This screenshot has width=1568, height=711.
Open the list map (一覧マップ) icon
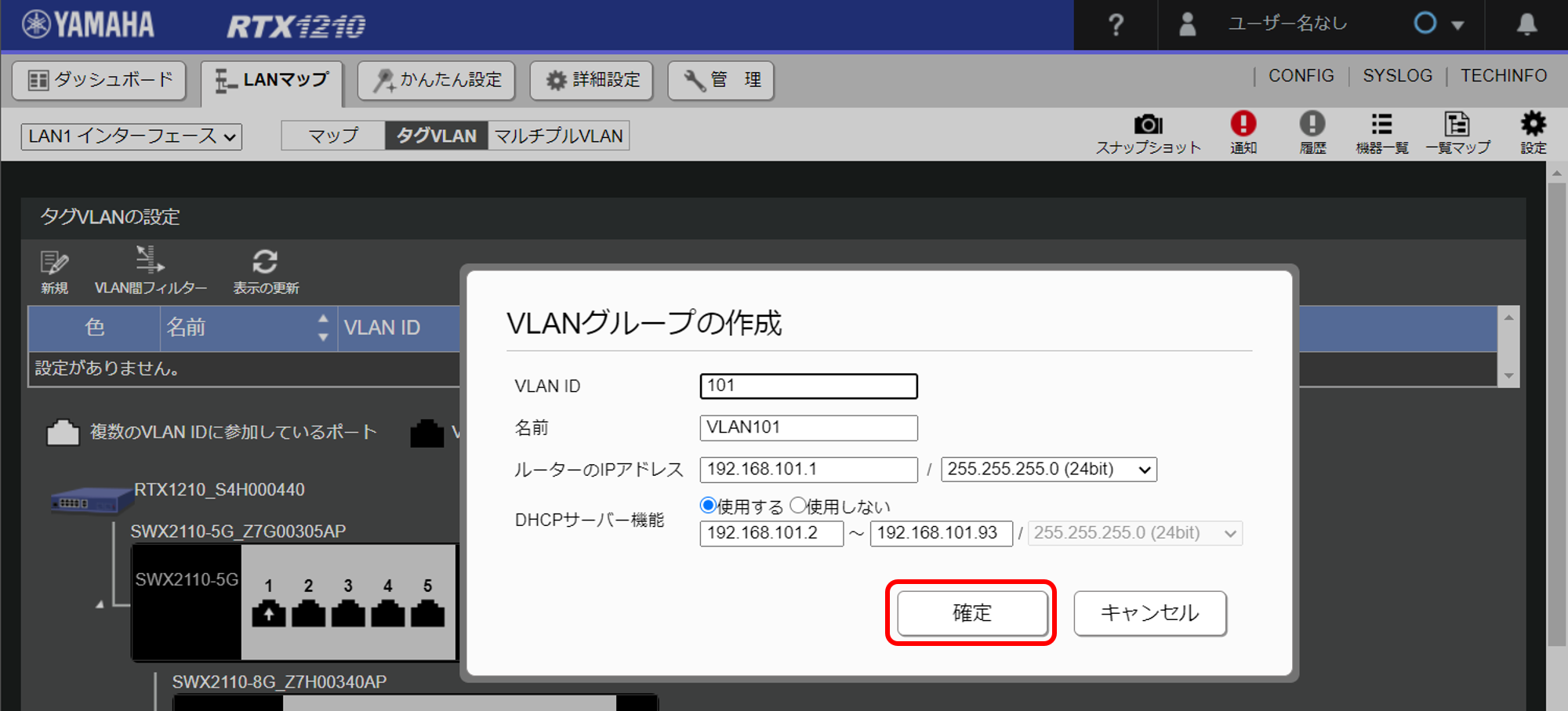pyautogui.click(x=1457, y=125)
